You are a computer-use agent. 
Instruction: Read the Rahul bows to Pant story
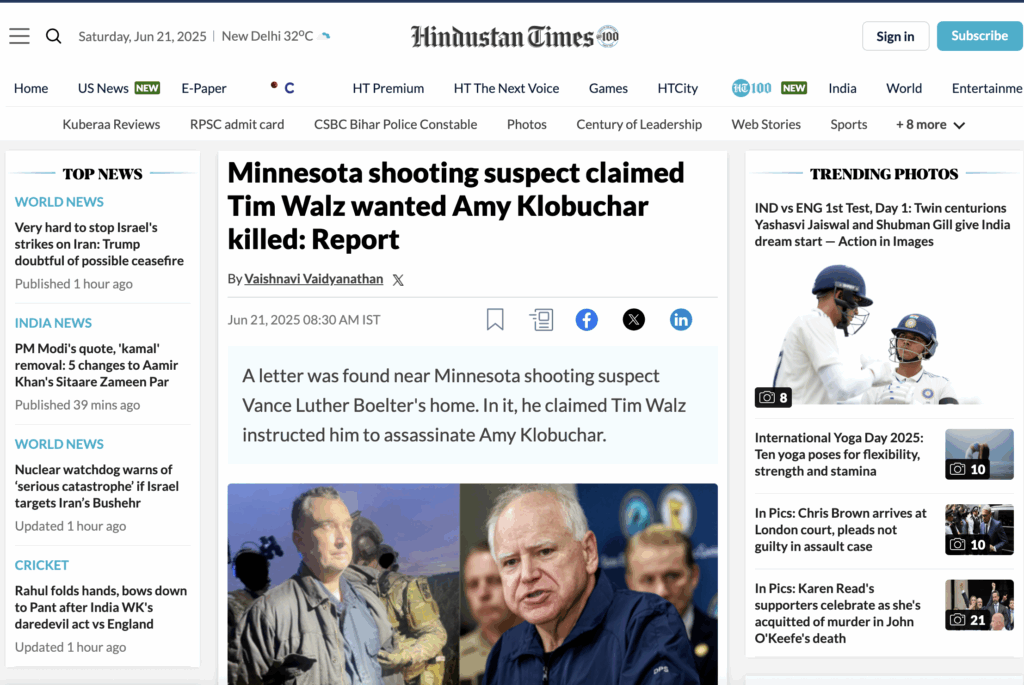[101, 607]
